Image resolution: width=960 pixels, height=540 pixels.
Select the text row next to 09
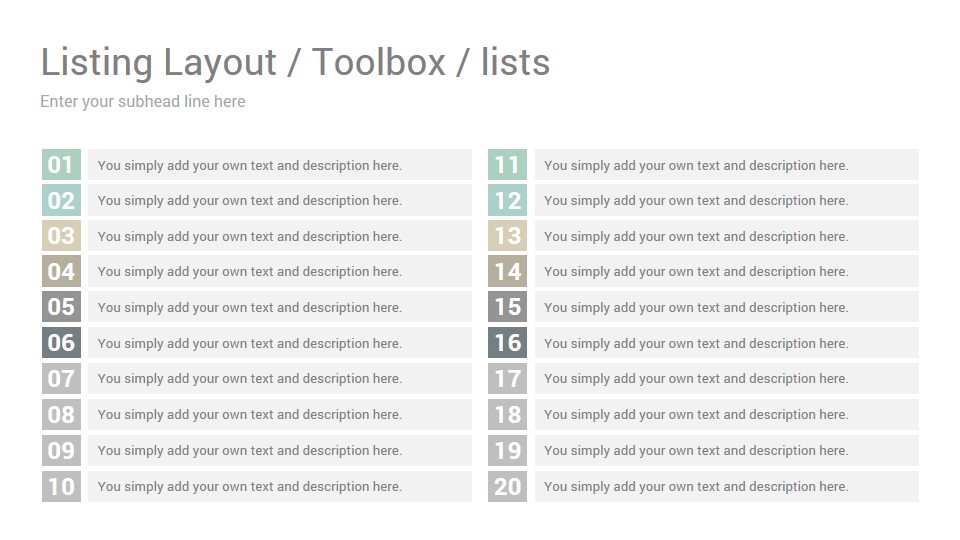[x=280, y=451]
